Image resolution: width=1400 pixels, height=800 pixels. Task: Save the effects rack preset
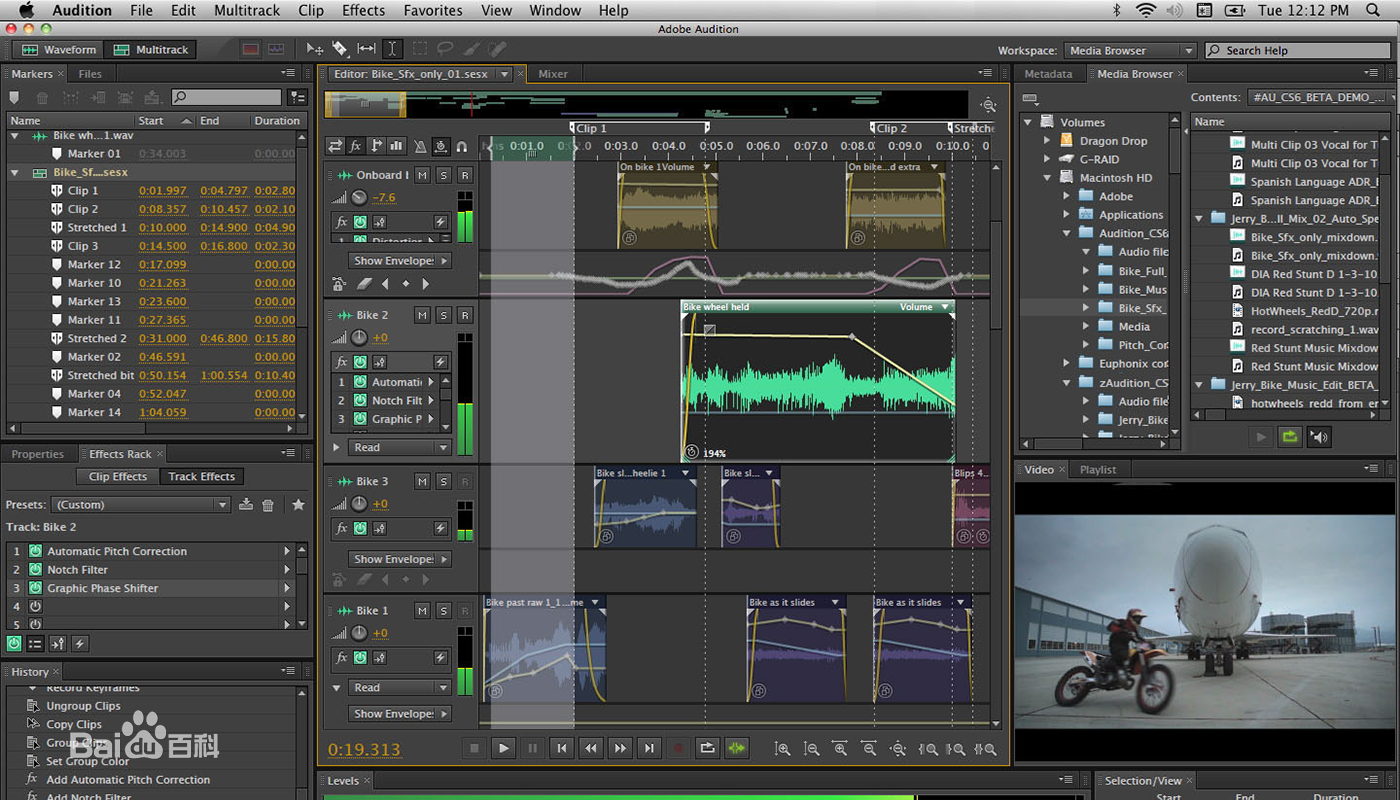[246, 505]
